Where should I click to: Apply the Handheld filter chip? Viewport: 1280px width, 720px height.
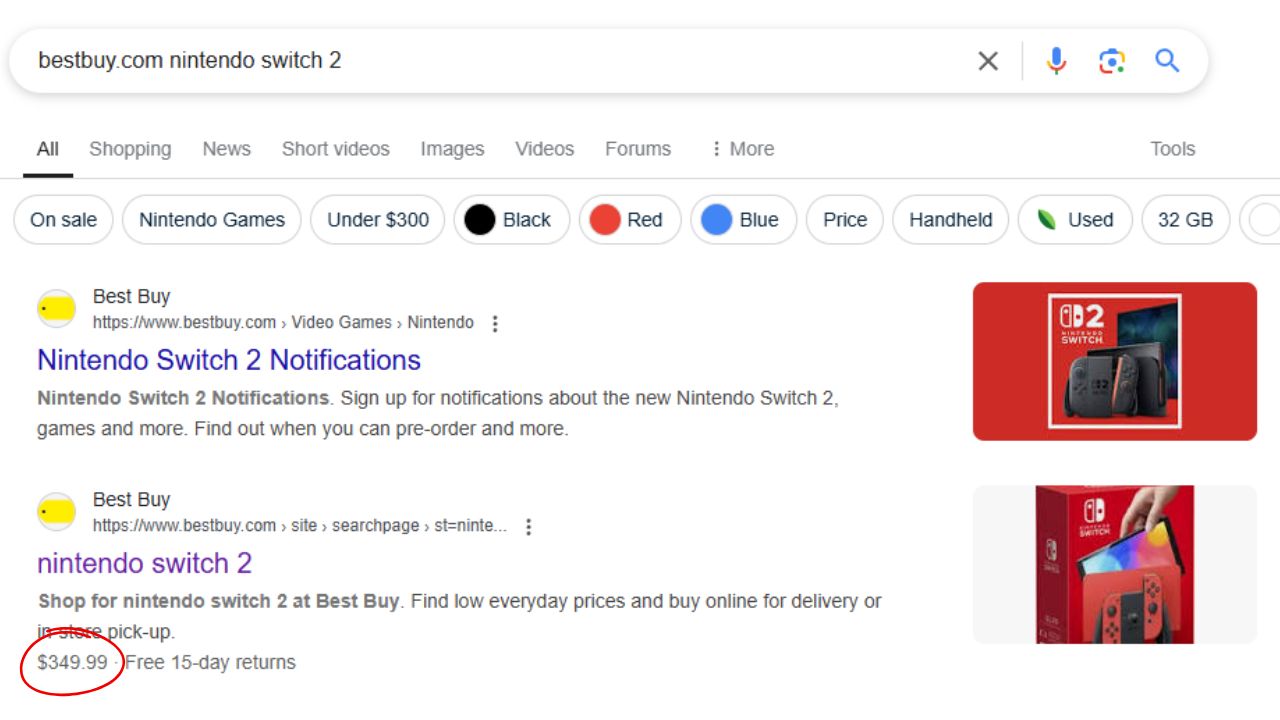(951, 220)
